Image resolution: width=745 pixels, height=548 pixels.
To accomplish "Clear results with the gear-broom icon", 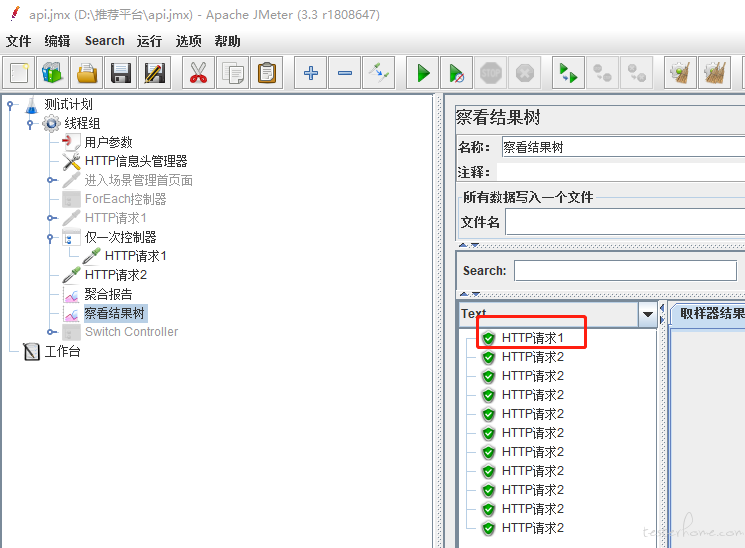I will [680, 73].
